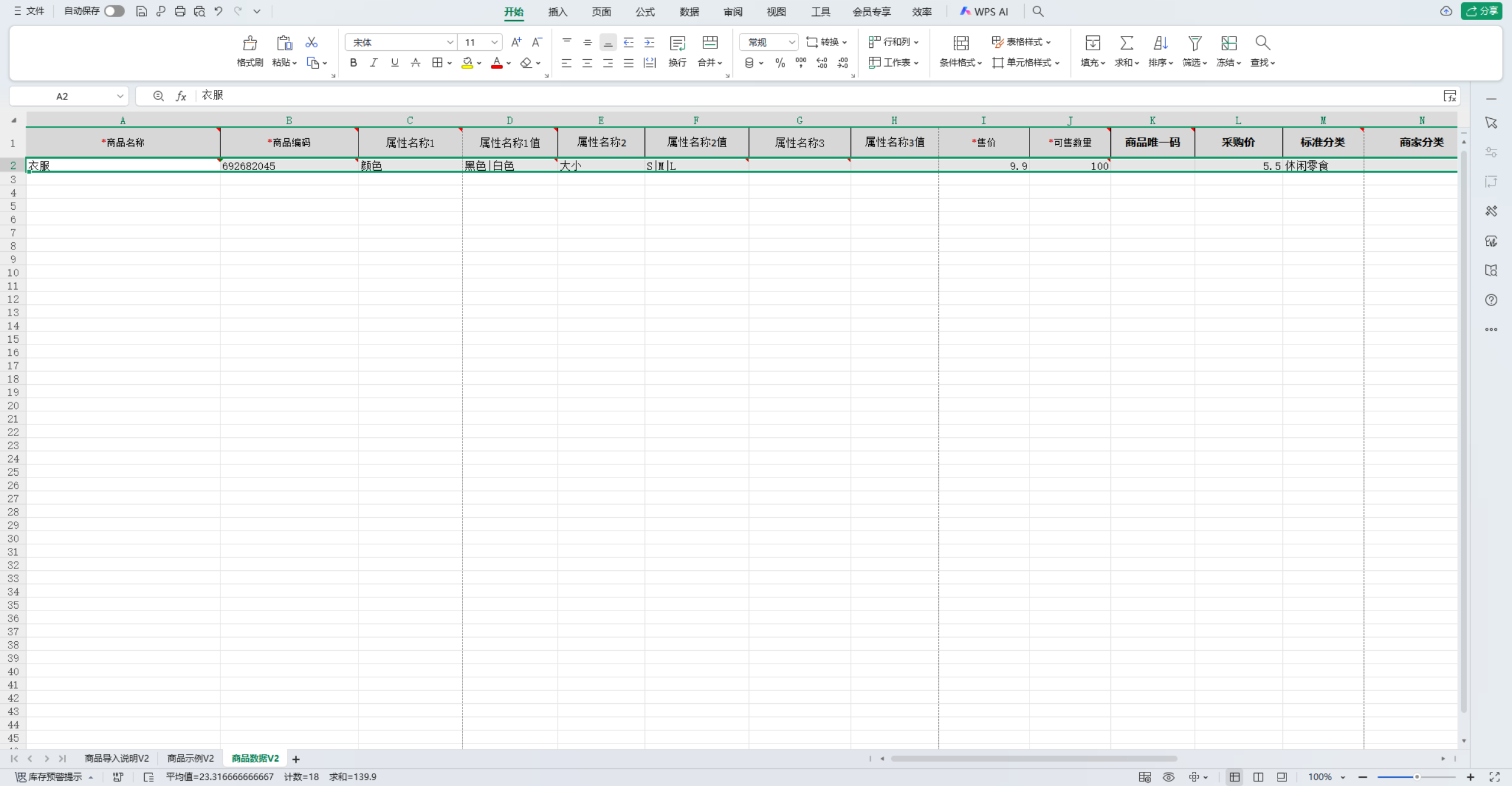Image resolution: width=1512 pixels, height=786 pixels.
Task: Toggle bold formatting
Action: [353, 63]
